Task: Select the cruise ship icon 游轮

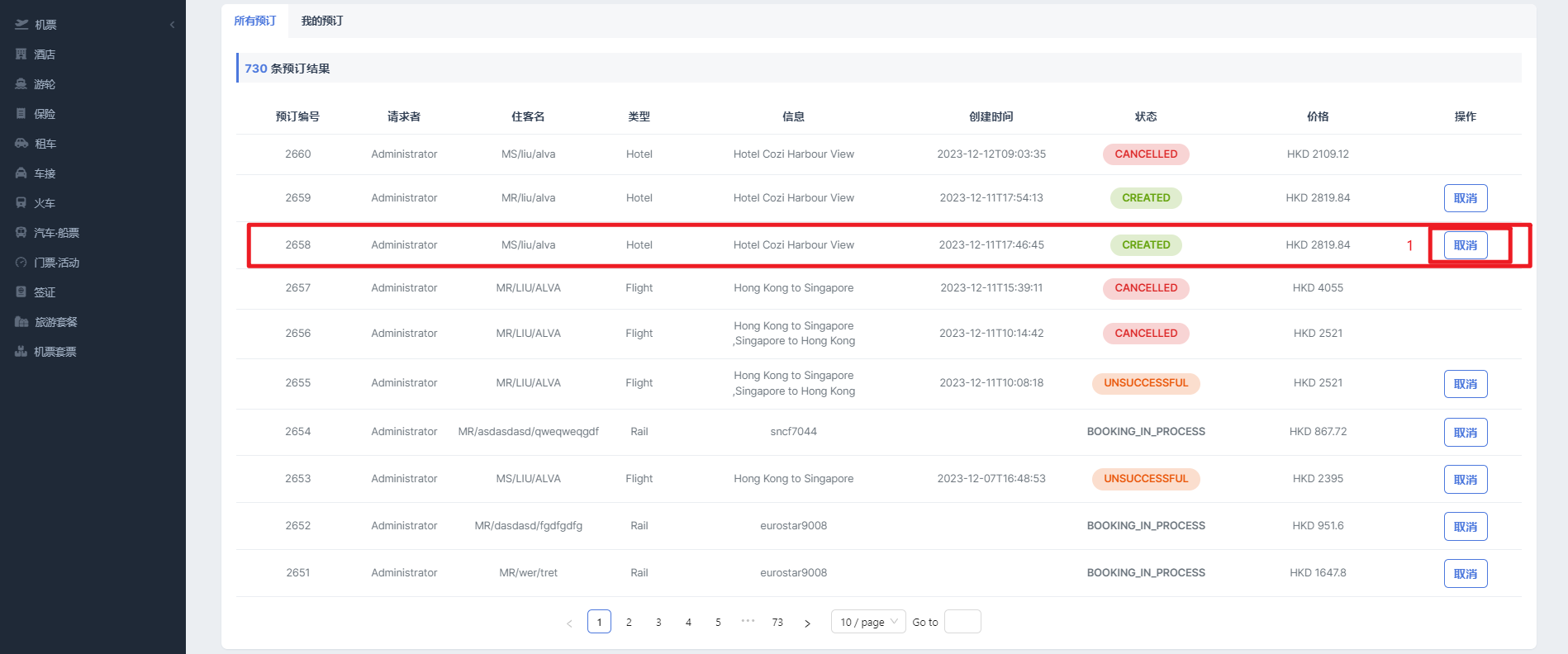Action: pyautogui.click(x=21, y=84)
